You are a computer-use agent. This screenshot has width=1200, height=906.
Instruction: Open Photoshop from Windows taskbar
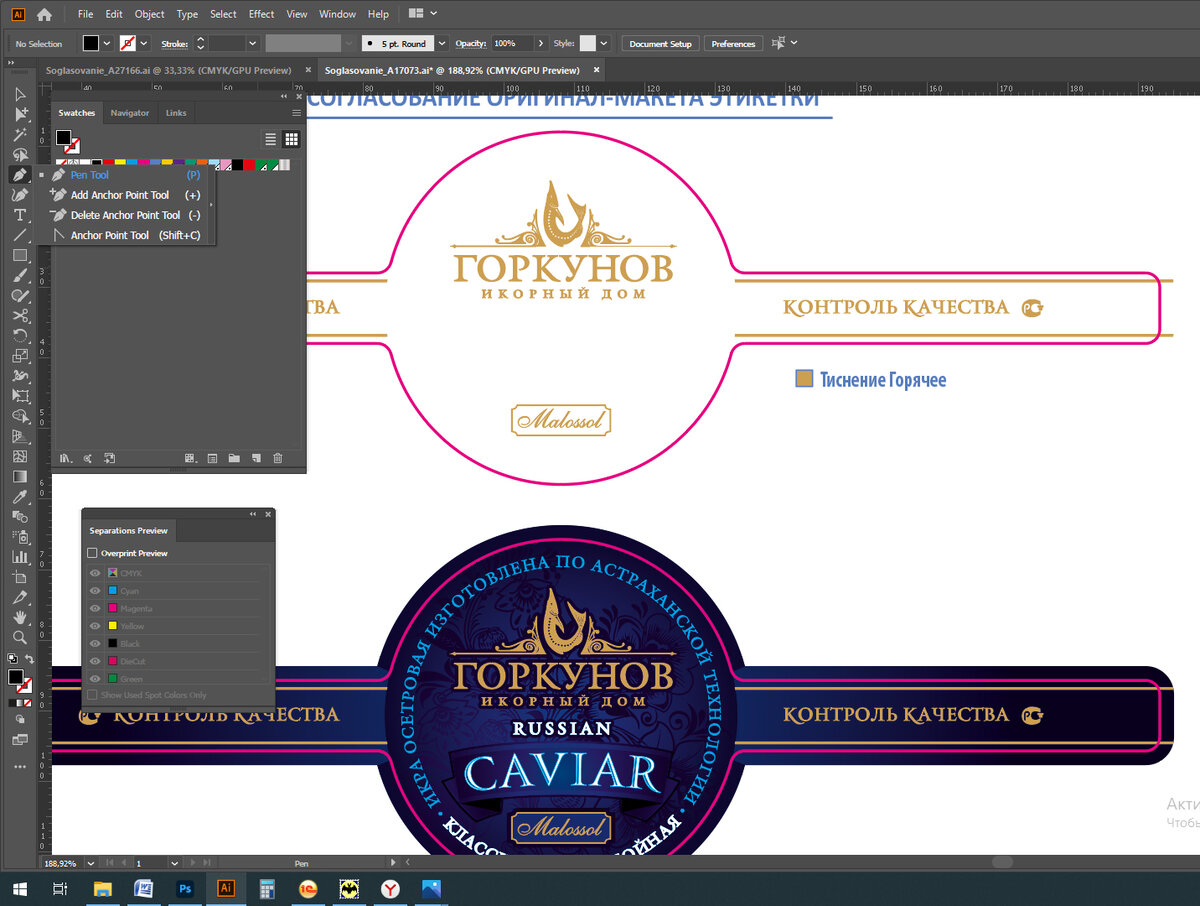tap(185, 888)
